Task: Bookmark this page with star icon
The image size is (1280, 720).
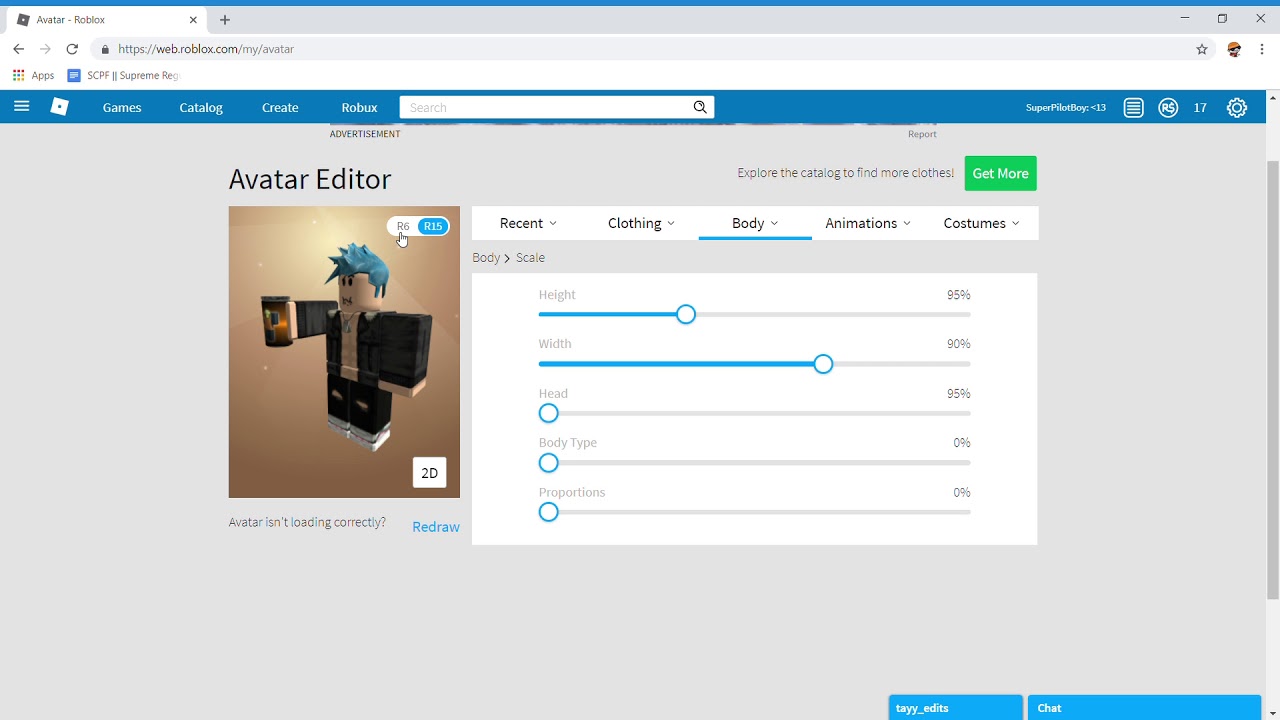Action: coord(1202,49)
